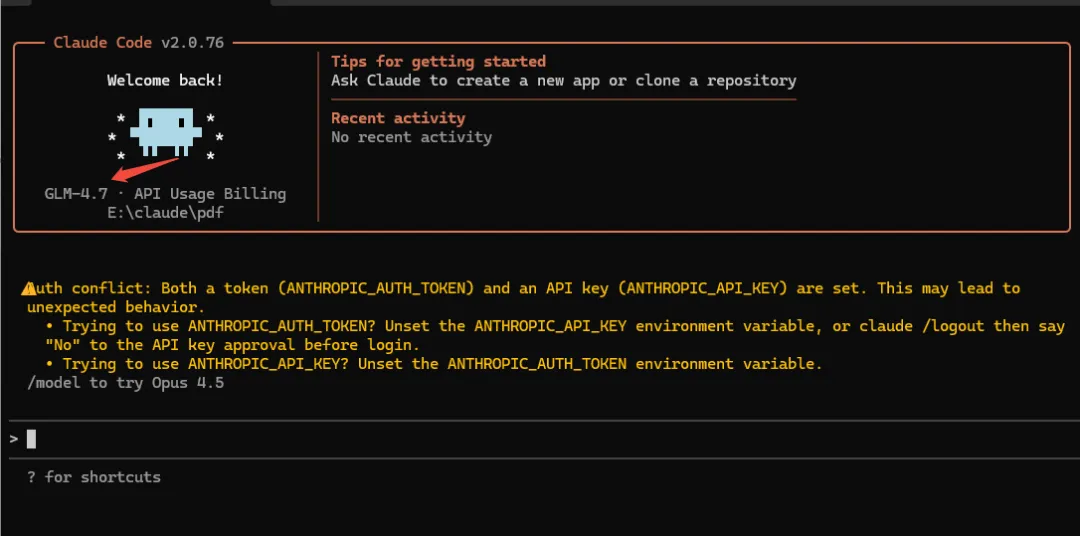Click the "Welcome back!" greeting
This screenshot has height=536, width=1080.
(x=165, y=81)
